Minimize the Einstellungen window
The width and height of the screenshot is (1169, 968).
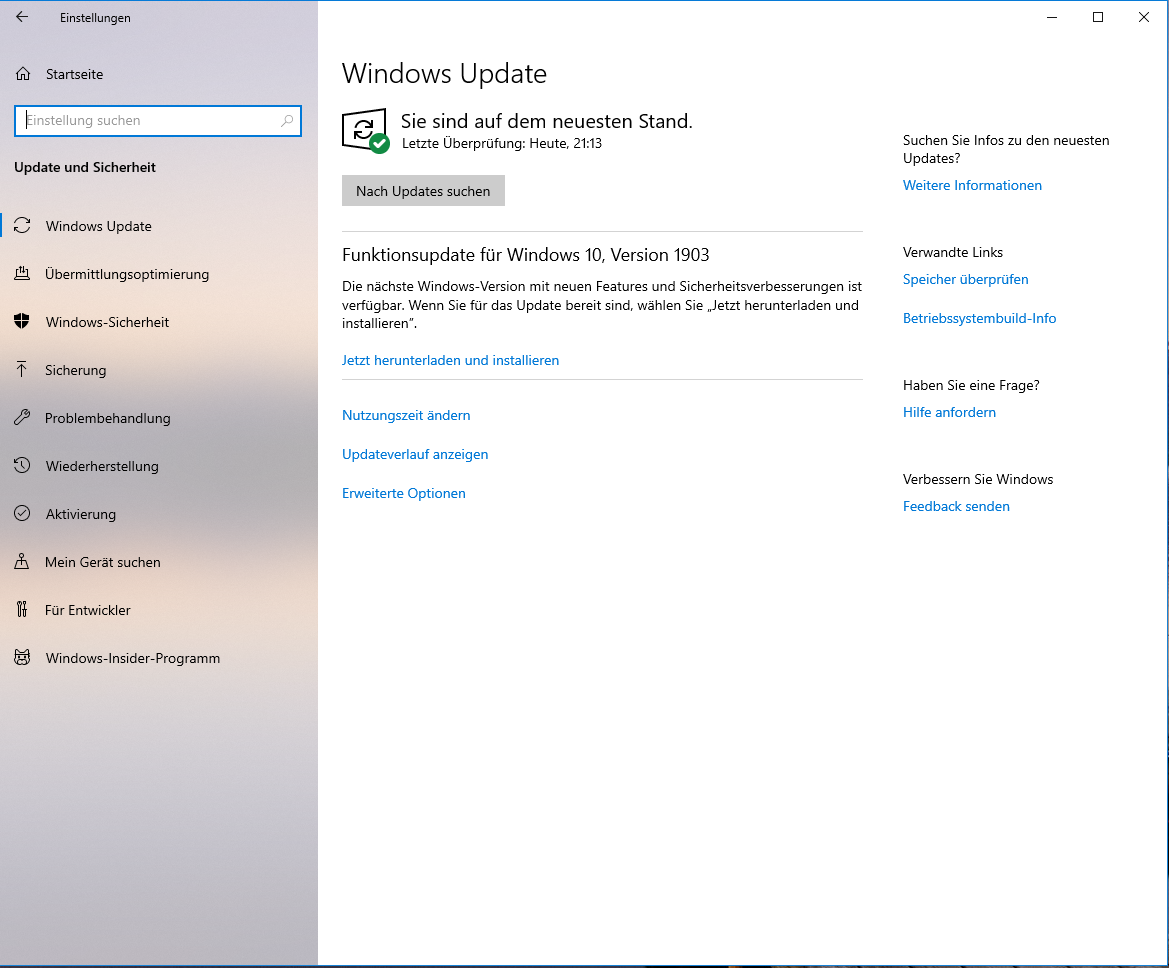click(x=1052, y=17)
